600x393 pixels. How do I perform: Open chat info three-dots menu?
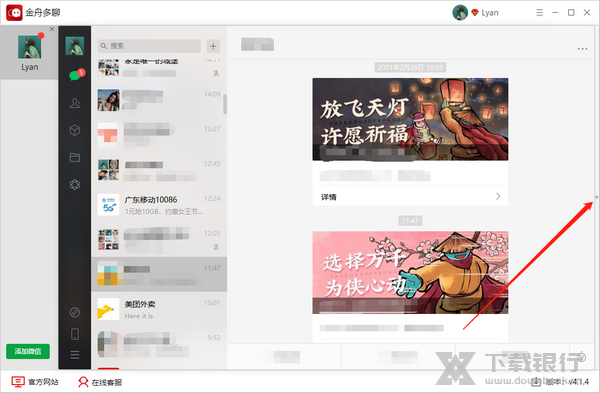[x=582, y=49]
